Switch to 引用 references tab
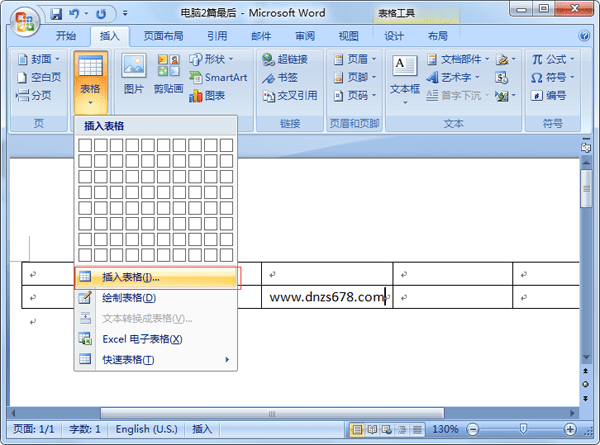 (x=217, y=36)
